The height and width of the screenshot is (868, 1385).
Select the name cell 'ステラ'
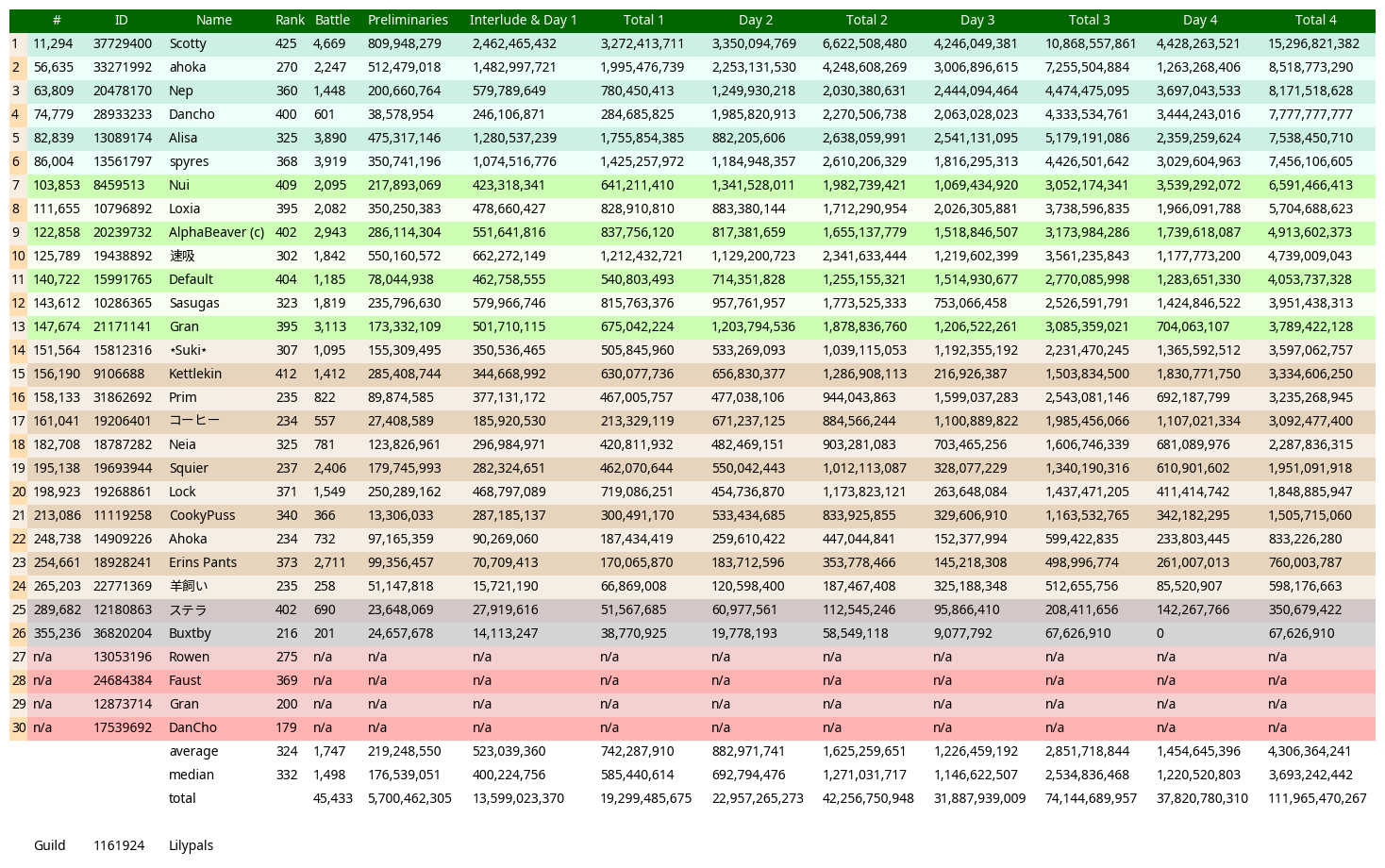click(x=188, y=609)
